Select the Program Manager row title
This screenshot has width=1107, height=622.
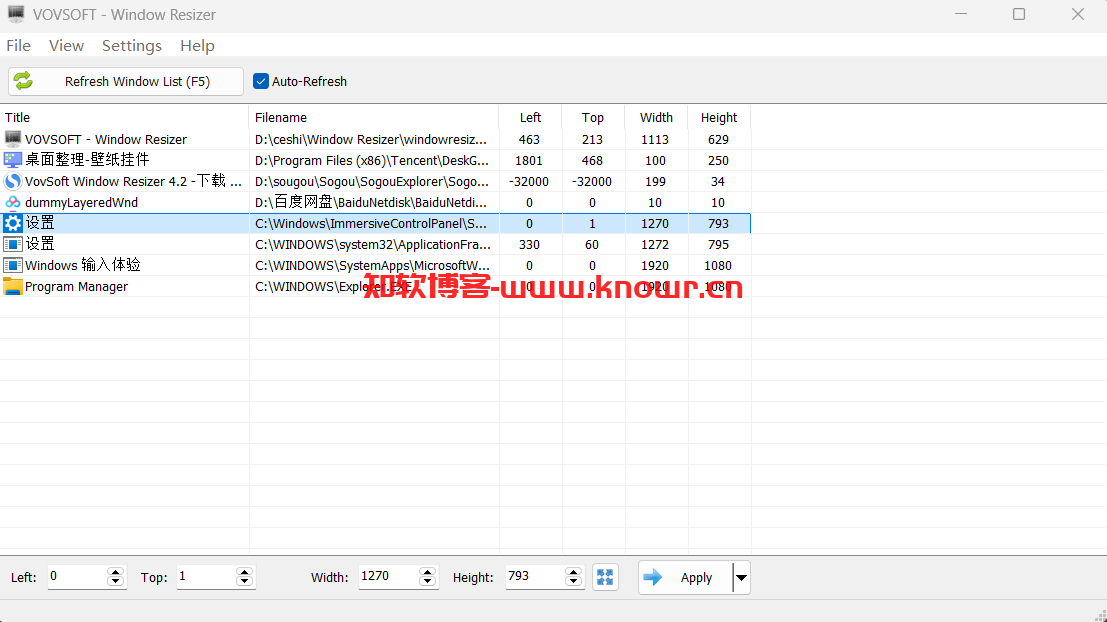pos(76,287)
